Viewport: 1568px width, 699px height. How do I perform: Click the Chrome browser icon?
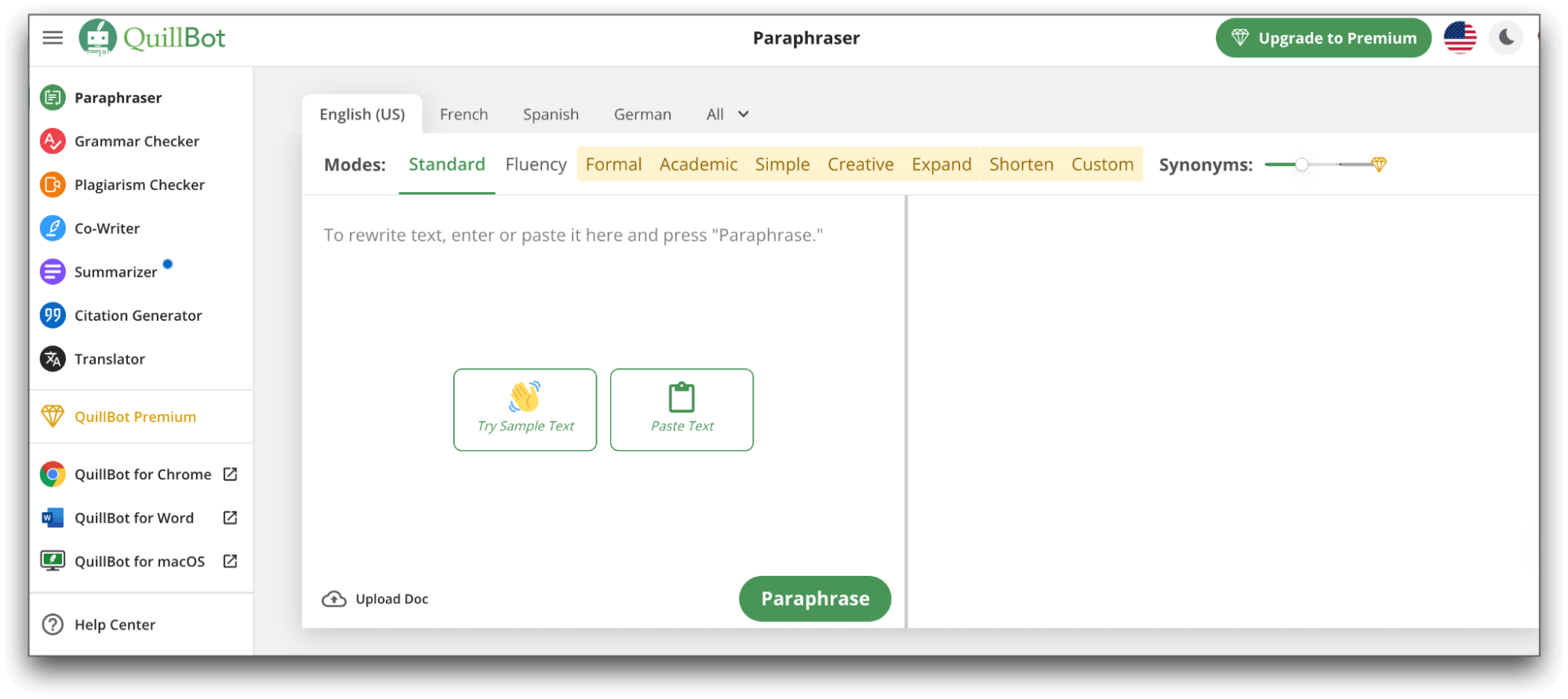coord(53,475)
